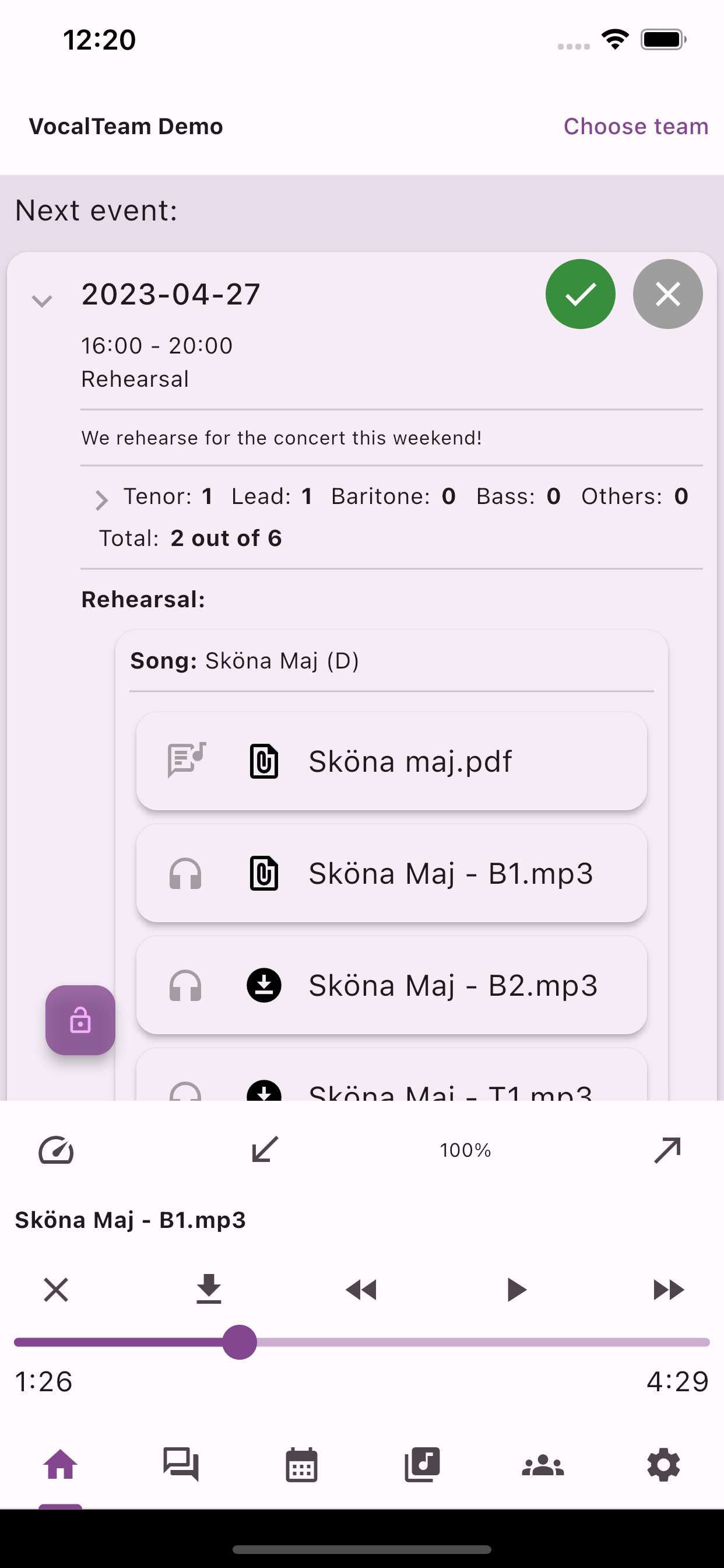Collapse the 2023-04-27 event card
Image resolution: width=724 pixels, height=1568 pixels.
(42, 300)
